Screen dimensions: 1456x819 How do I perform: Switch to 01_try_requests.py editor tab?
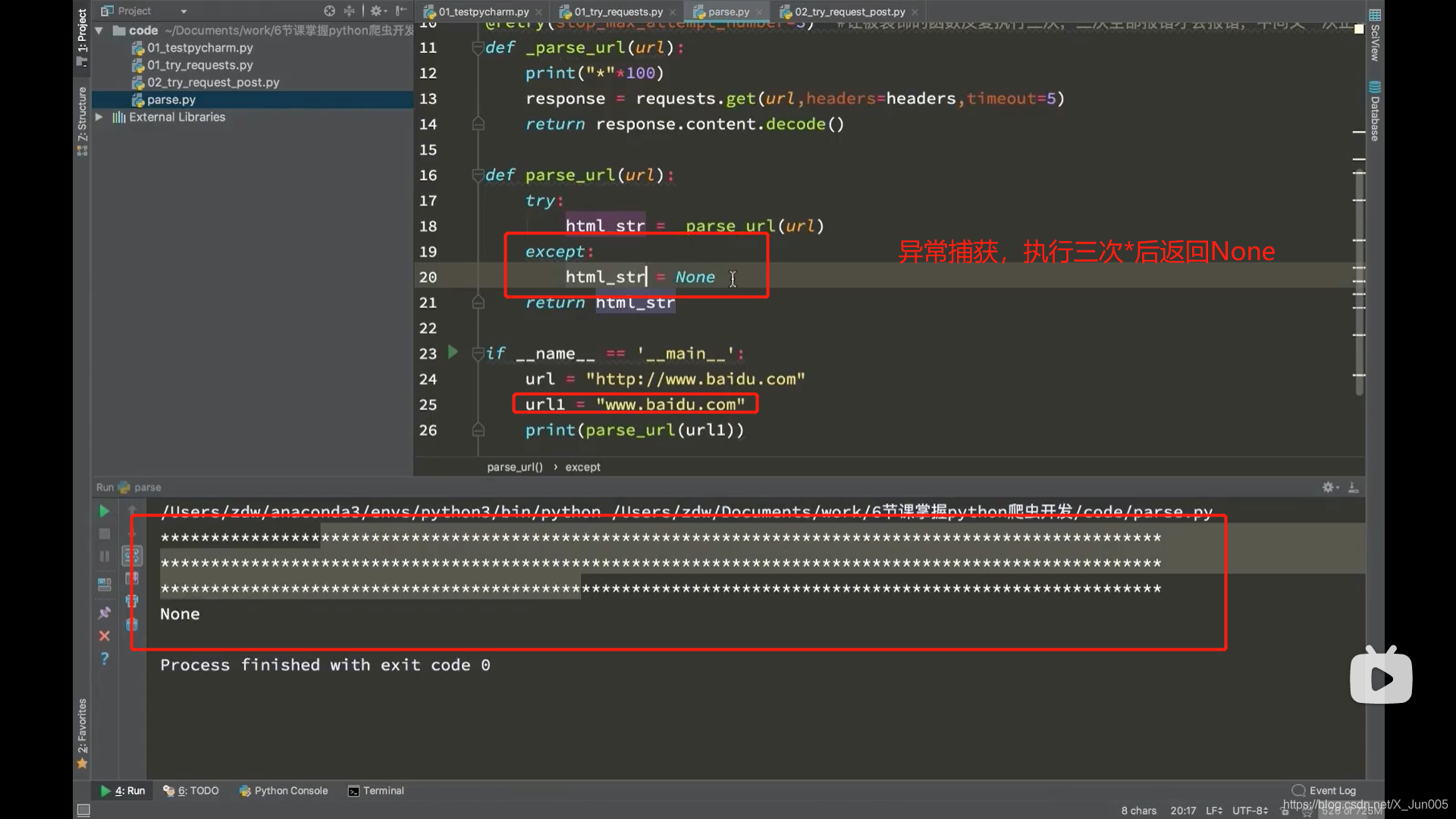617,11
